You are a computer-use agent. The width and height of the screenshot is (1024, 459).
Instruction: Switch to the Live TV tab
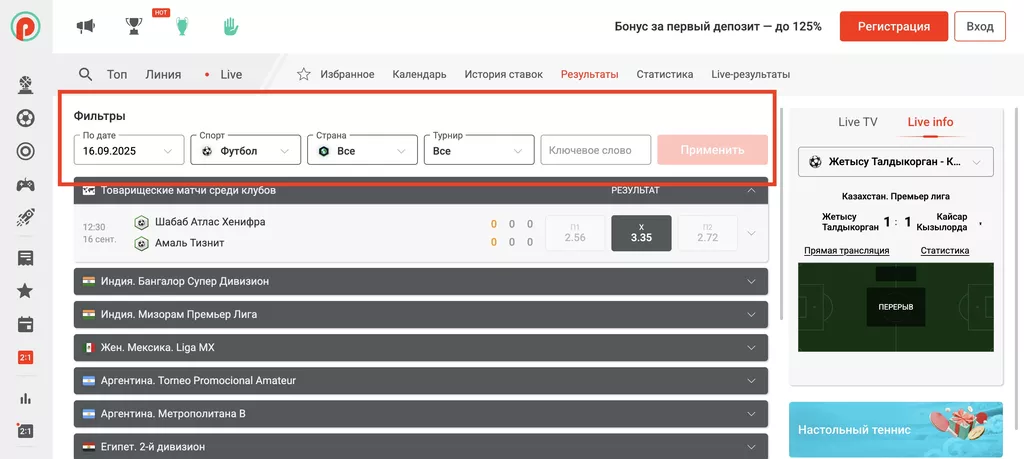(857, 122)
